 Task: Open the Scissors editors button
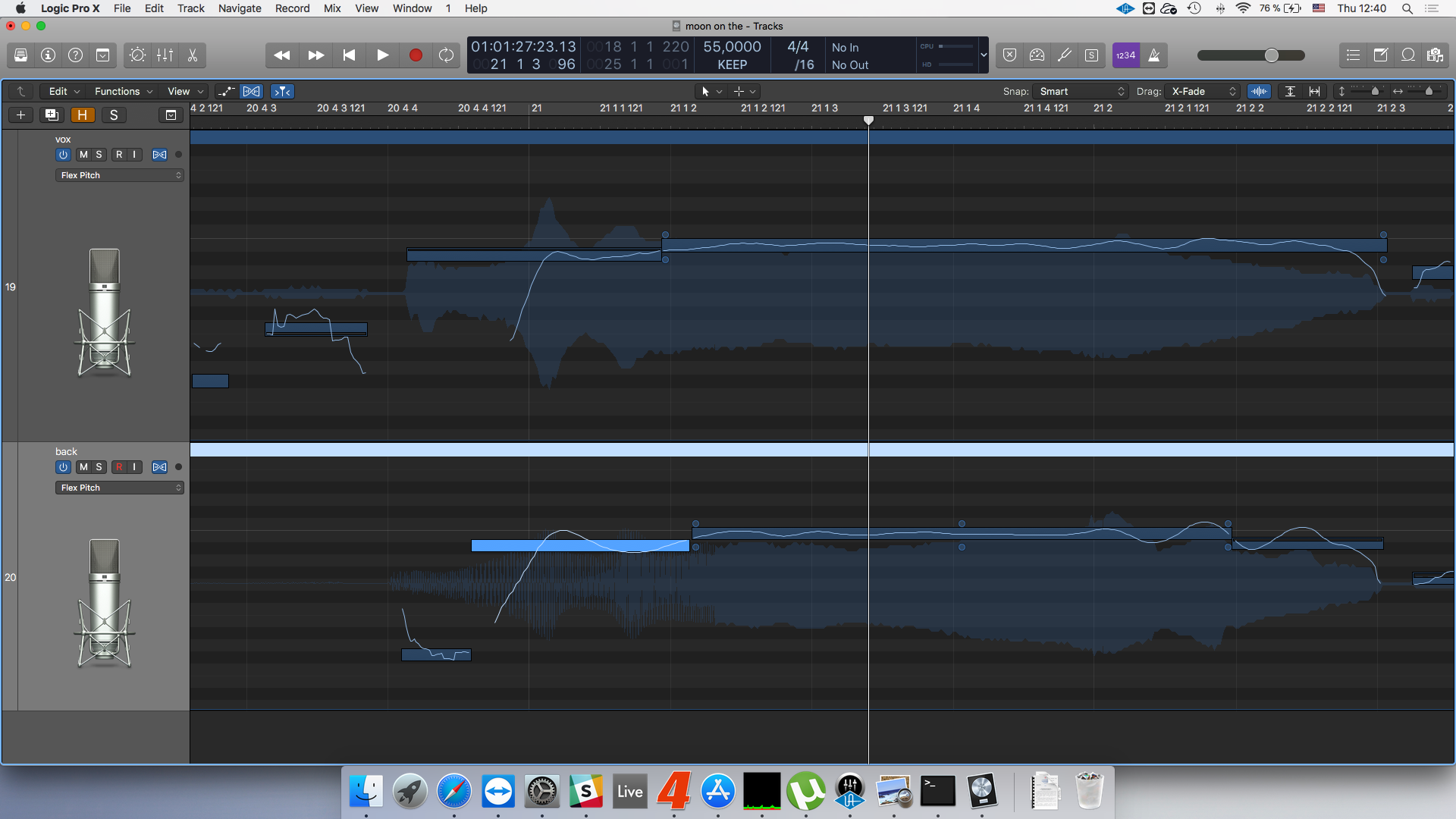(x=193, y=55)
